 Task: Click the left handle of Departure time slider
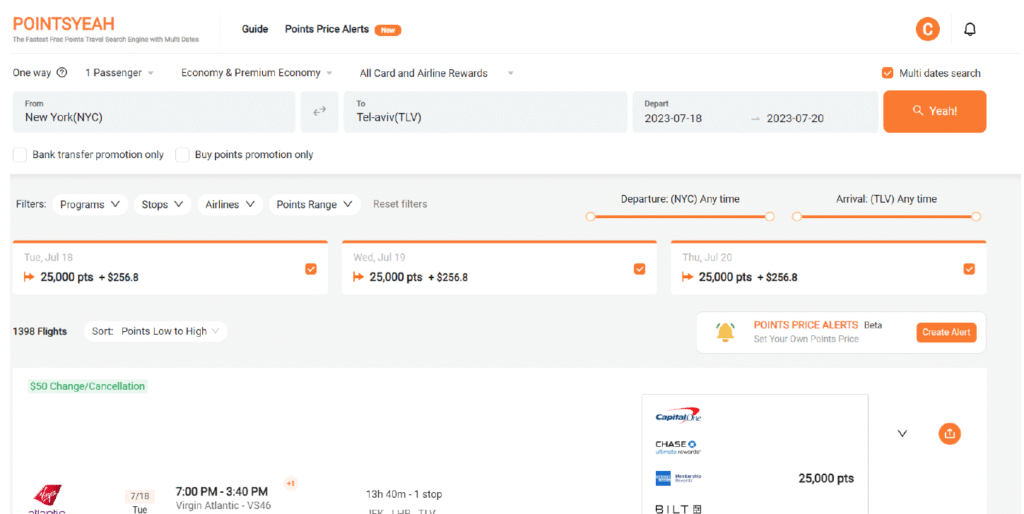(x=590, y=216)
